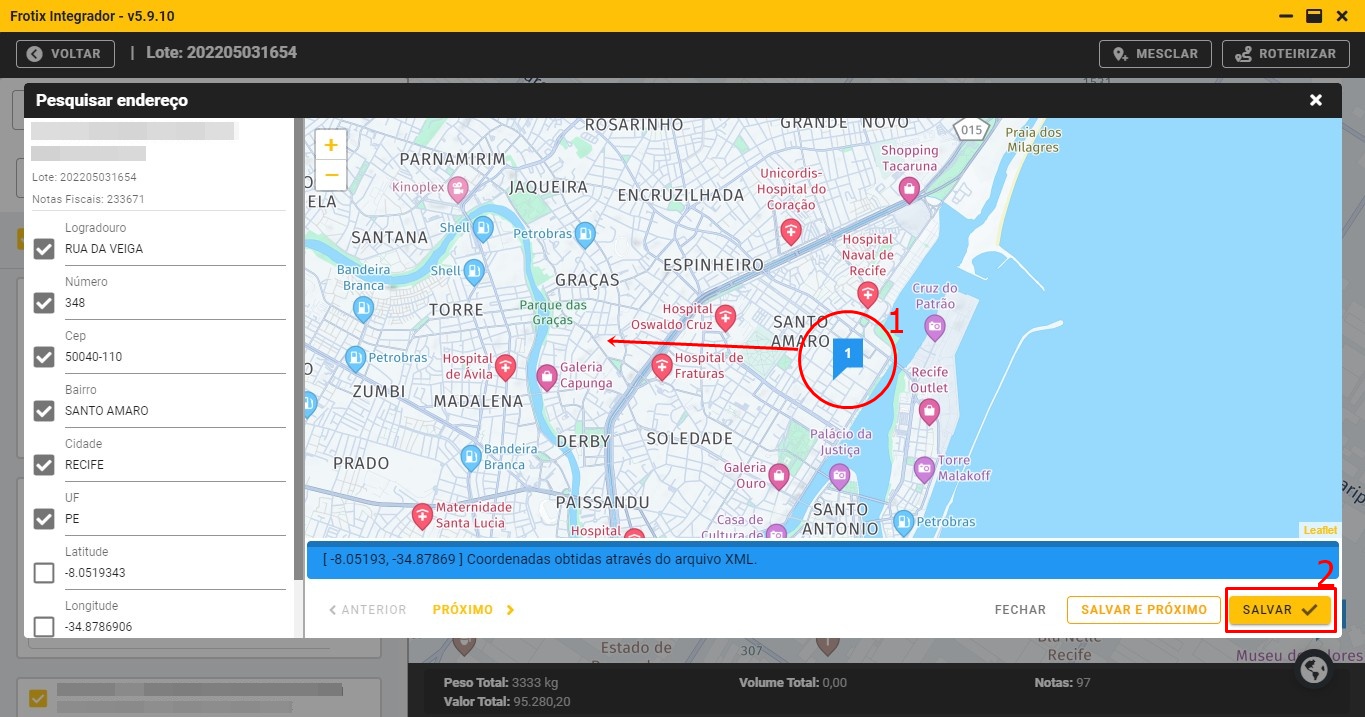Click the Shopping Tacaruna map pin
The width and height of the screenshot is (1365, 717).
click(x=909, y=188)
